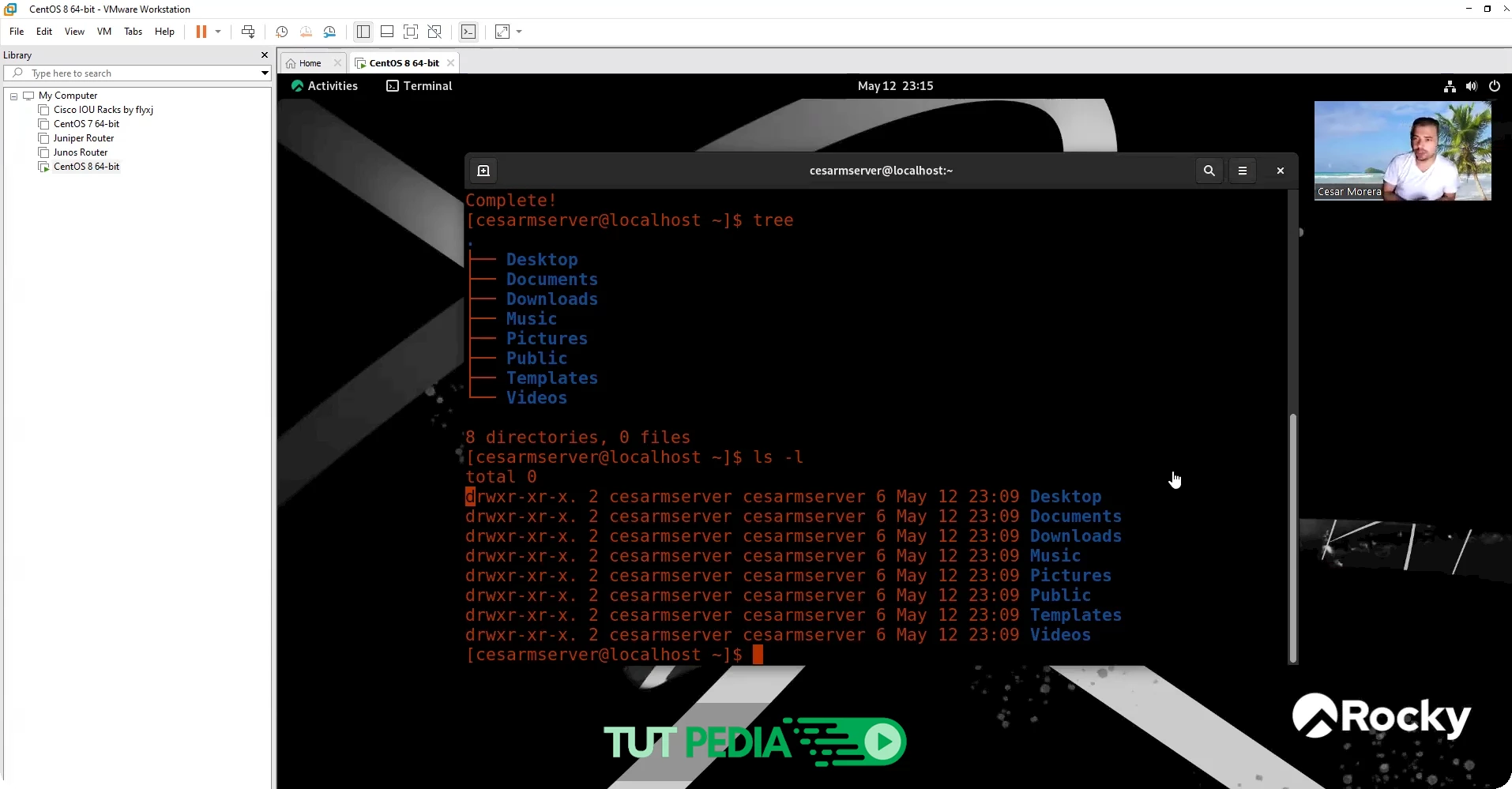
Task: Open the clock and calendar panel
Action: click(x=895, y=86)
